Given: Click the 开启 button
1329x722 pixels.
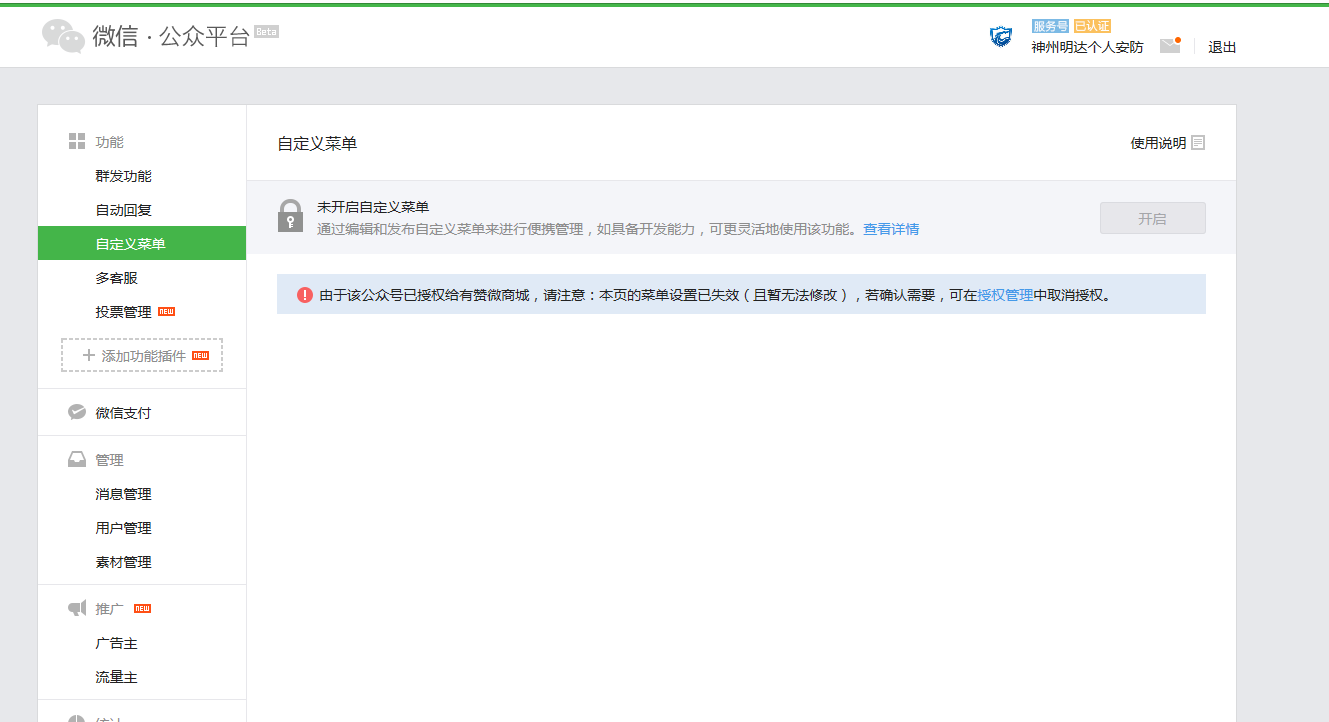Looking at the screenshot, I should [1152, 218].
